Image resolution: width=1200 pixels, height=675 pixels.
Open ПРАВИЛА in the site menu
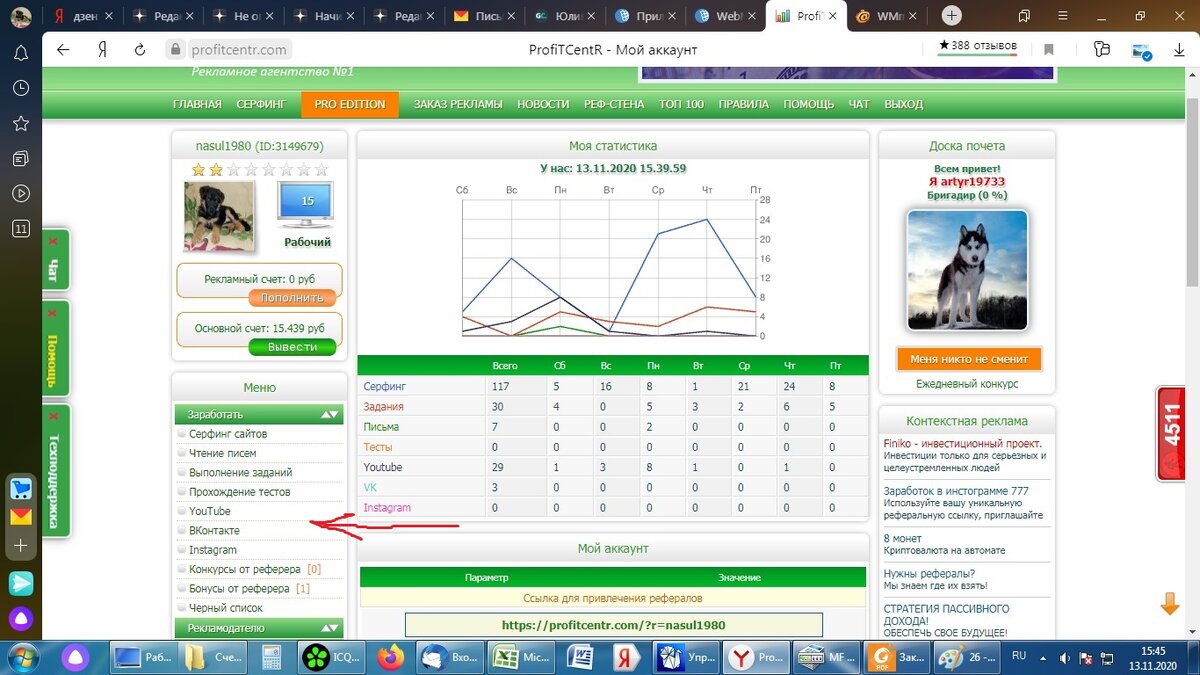click(744, 104)
